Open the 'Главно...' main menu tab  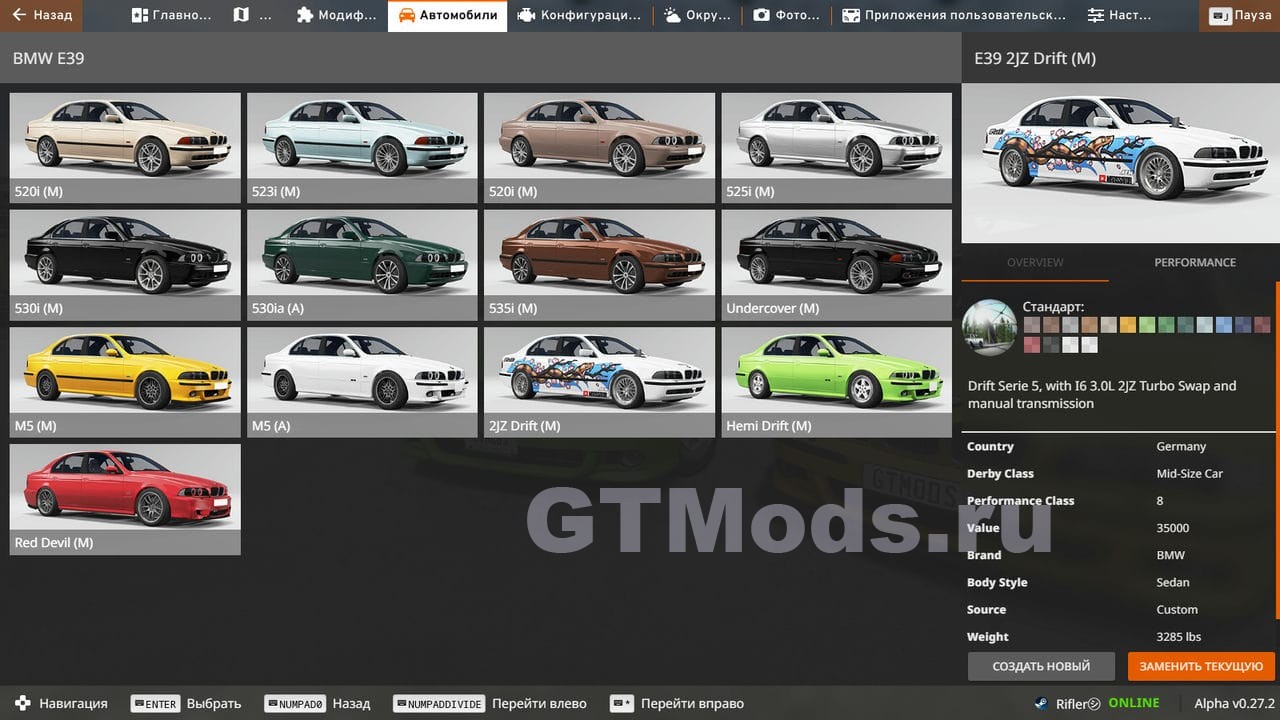click(171, 16)
